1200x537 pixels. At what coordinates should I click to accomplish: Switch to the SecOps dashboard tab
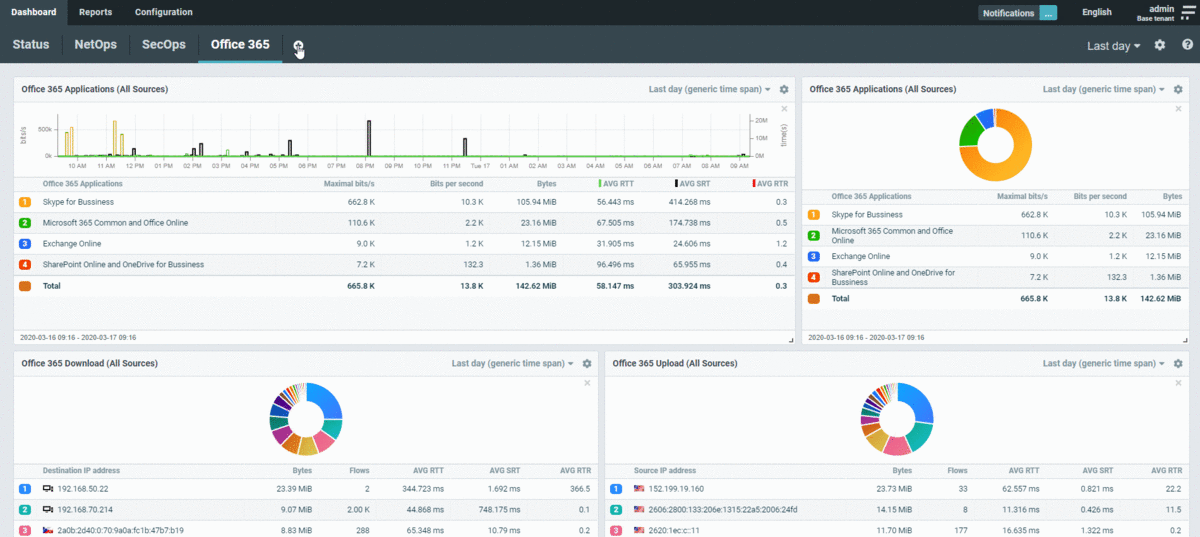click(x=163, y=45)
